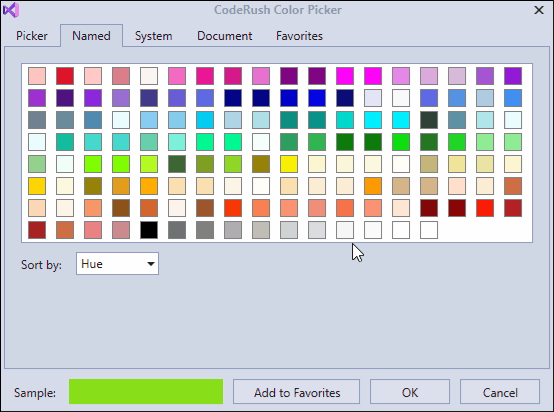Pick the dark slate gray swatch after cyan

(x=429, y=120)
